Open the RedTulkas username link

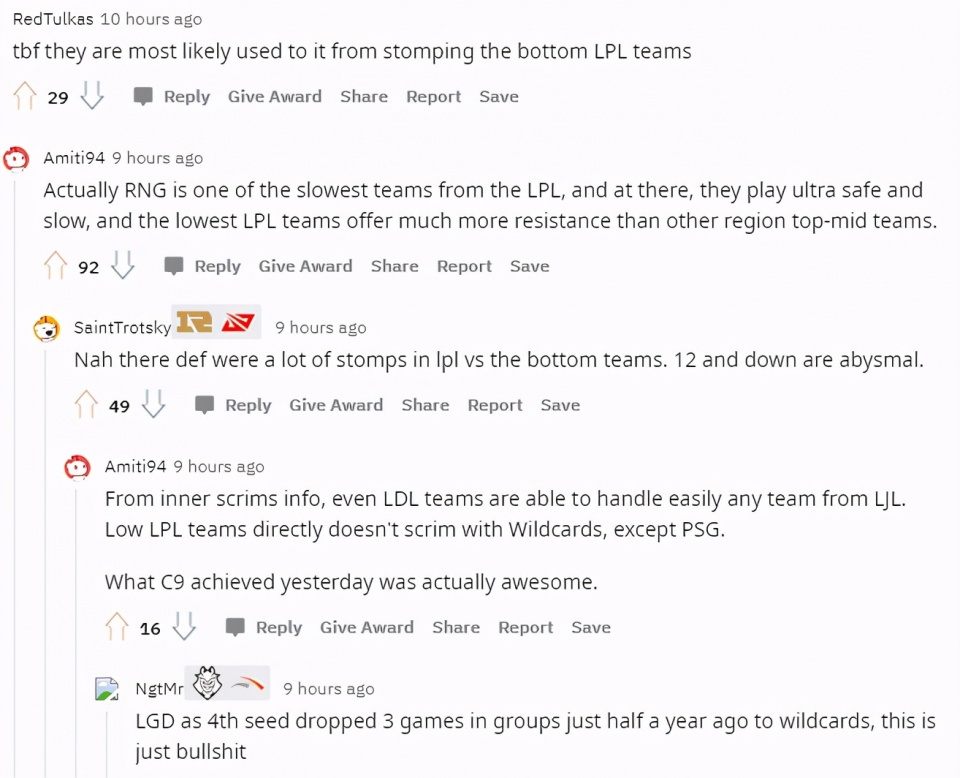[53, 19]
